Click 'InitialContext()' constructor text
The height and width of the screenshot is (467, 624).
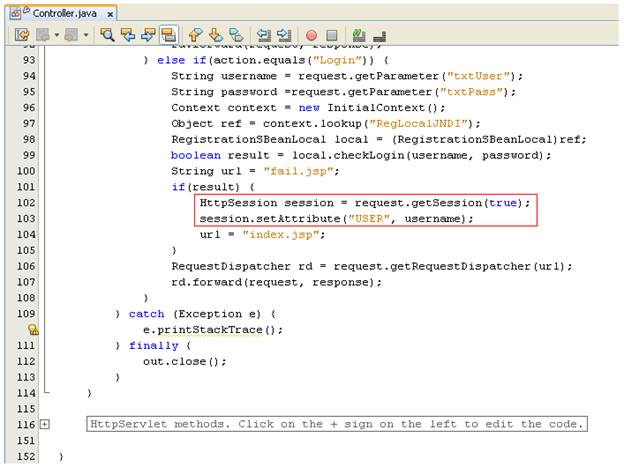pos(382,107)
